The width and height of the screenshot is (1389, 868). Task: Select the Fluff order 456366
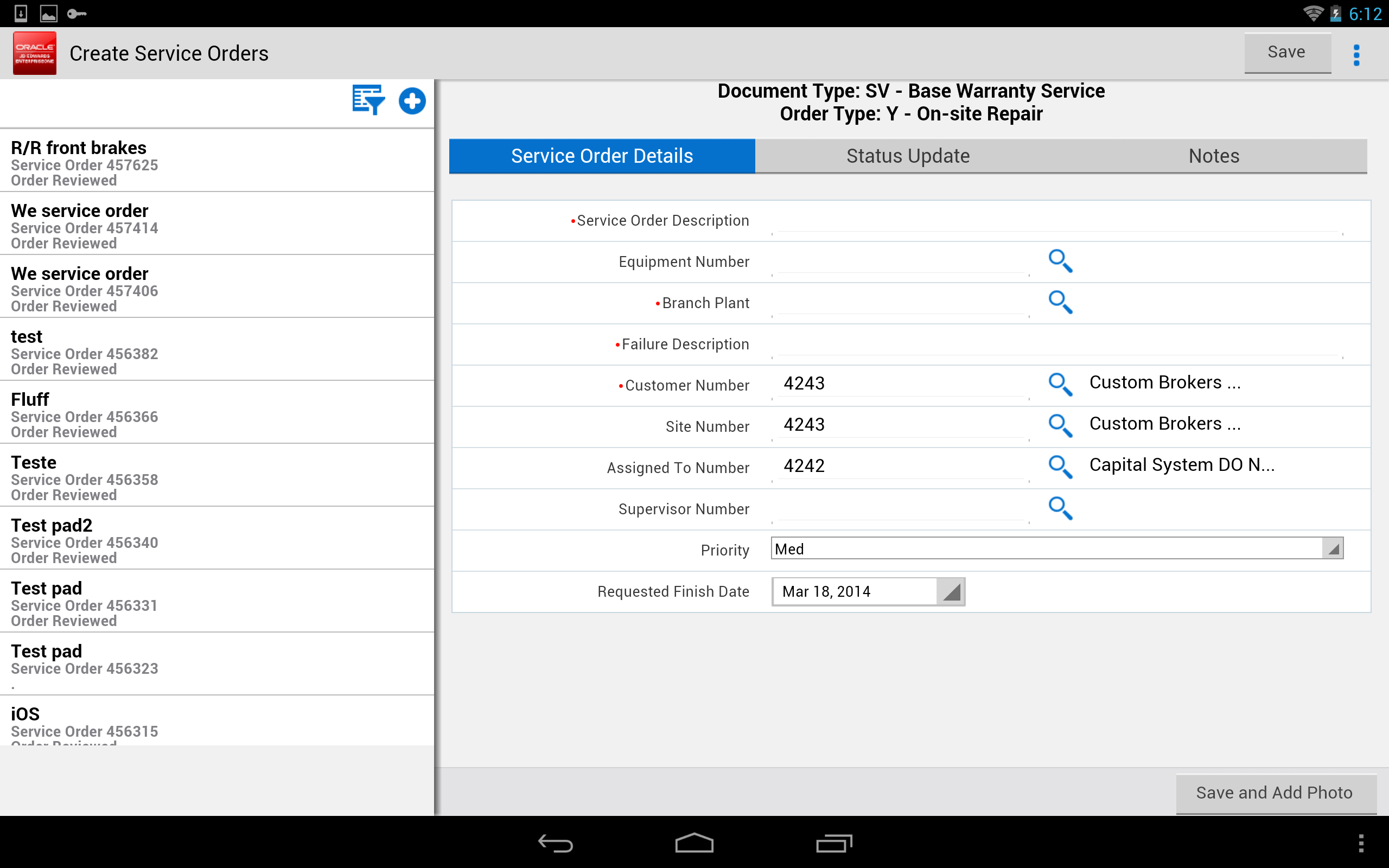click(217, 412)
